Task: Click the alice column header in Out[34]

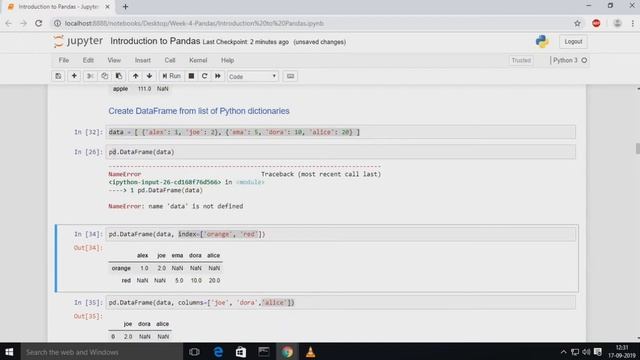Action: [x=213, y=256]
